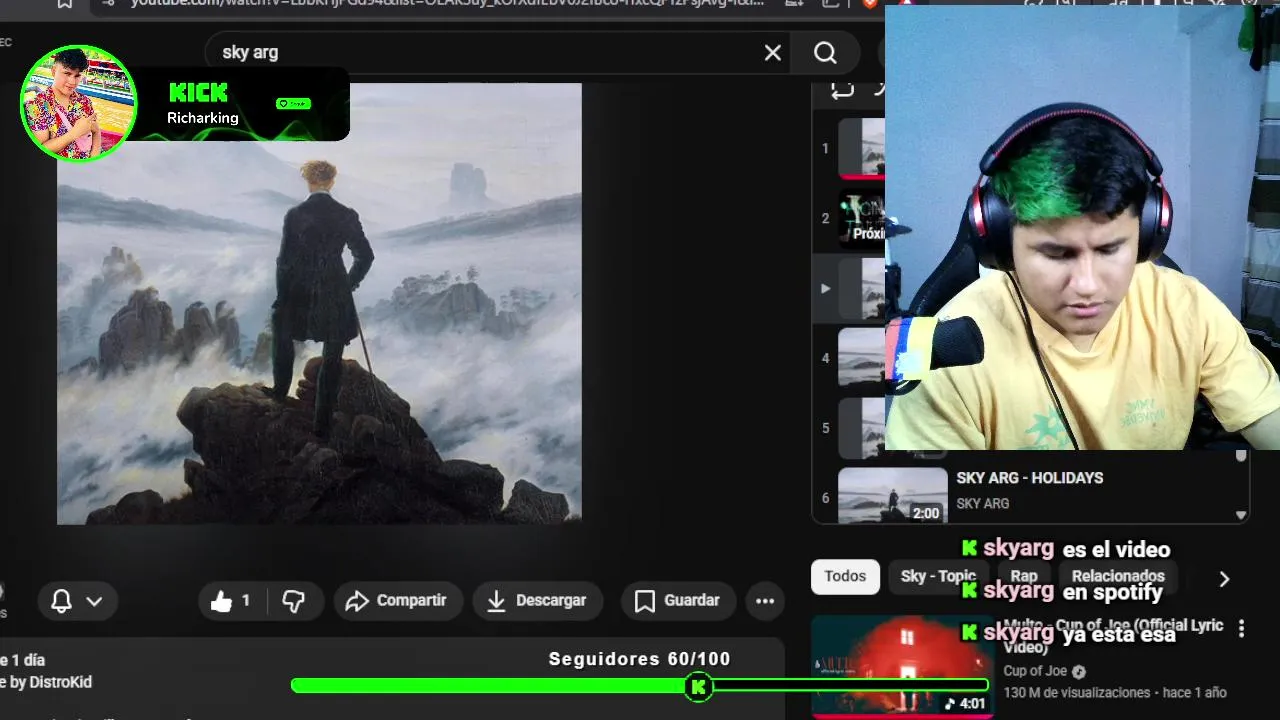Select the Sky - Topic chip

(x=938, y=576)
